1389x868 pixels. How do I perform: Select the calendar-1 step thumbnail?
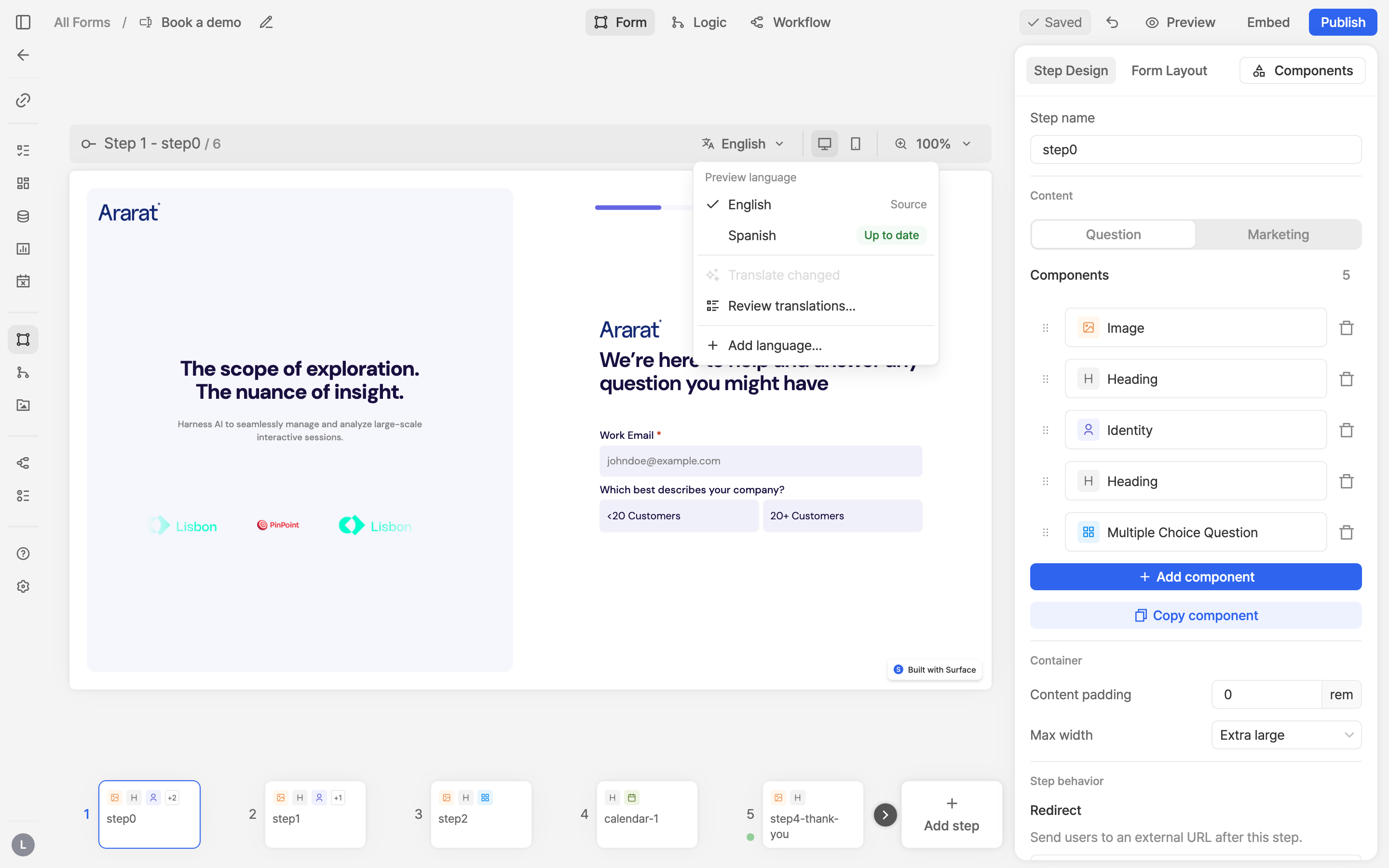click(647, 814)
